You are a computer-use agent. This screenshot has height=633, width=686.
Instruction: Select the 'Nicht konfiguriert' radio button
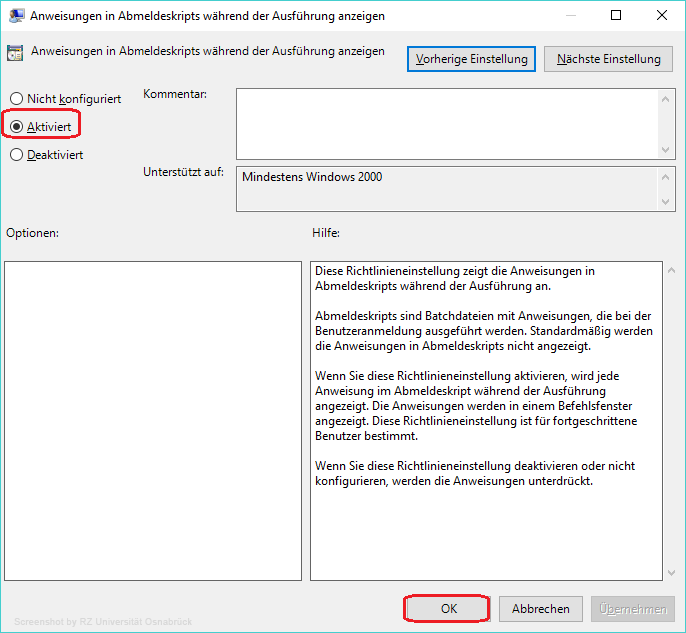click(x=16, y=99)
